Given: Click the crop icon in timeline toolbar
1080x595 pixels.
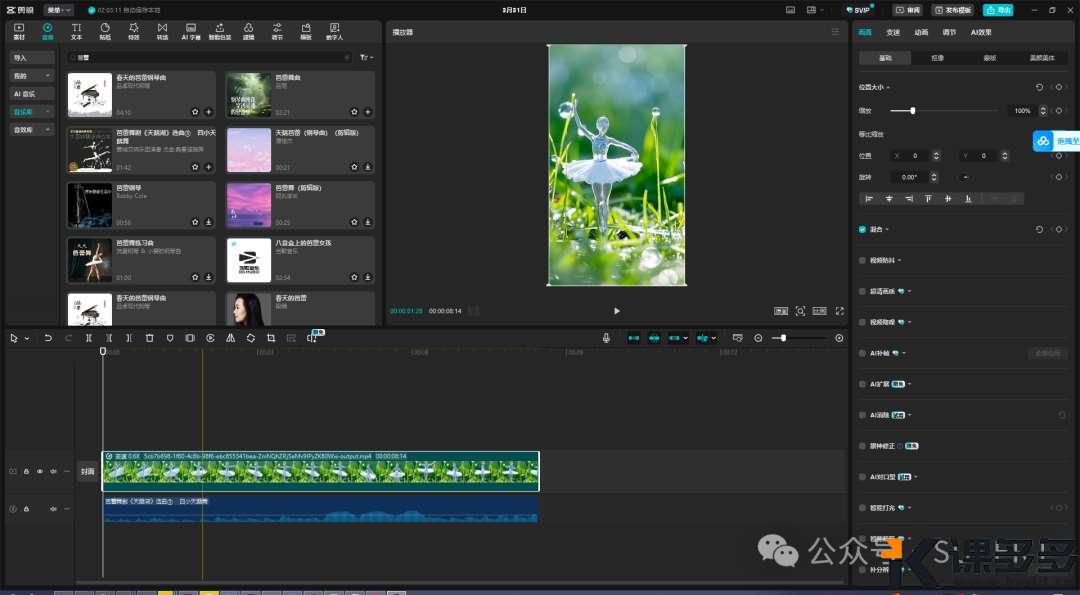Looking at the screenshot, I should 271,338.
